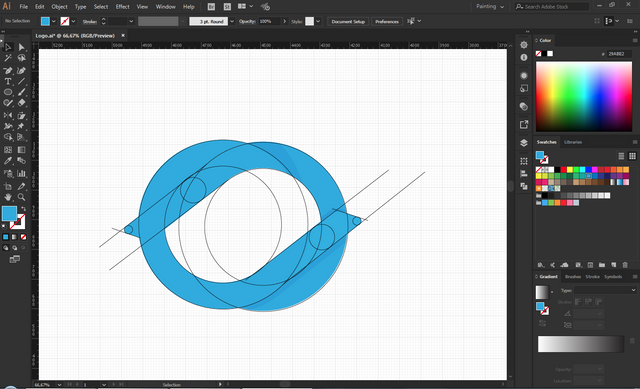Image resolution: width=640 pixels, height=389 pixels.
Task: Enable Draw Normal mode
Action: click(6, 248)
